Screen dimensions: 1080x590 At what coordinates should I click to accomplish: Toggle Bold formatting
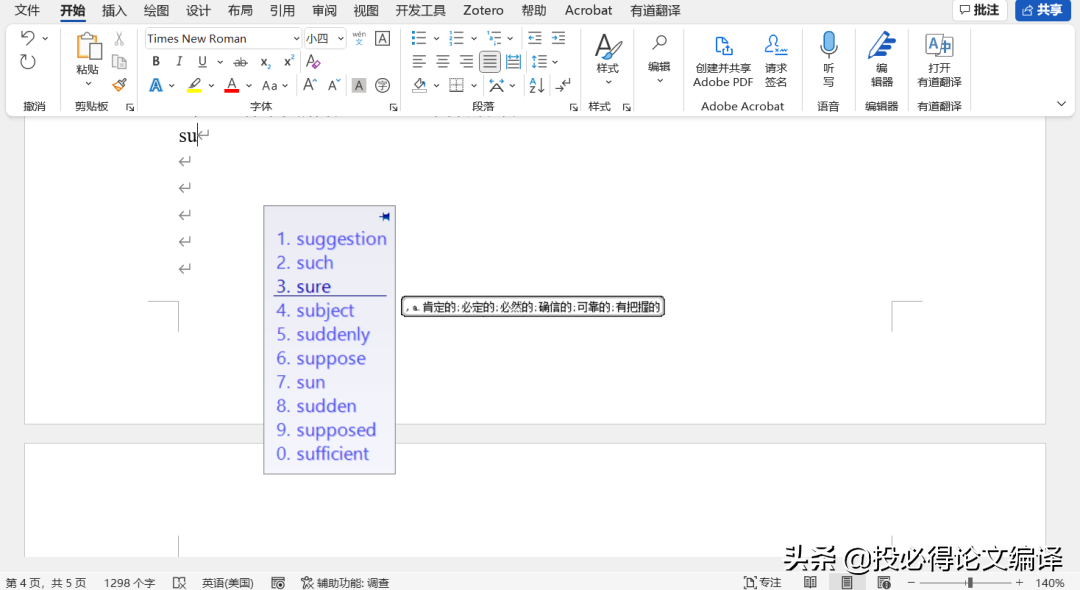[x=156, y=62]
